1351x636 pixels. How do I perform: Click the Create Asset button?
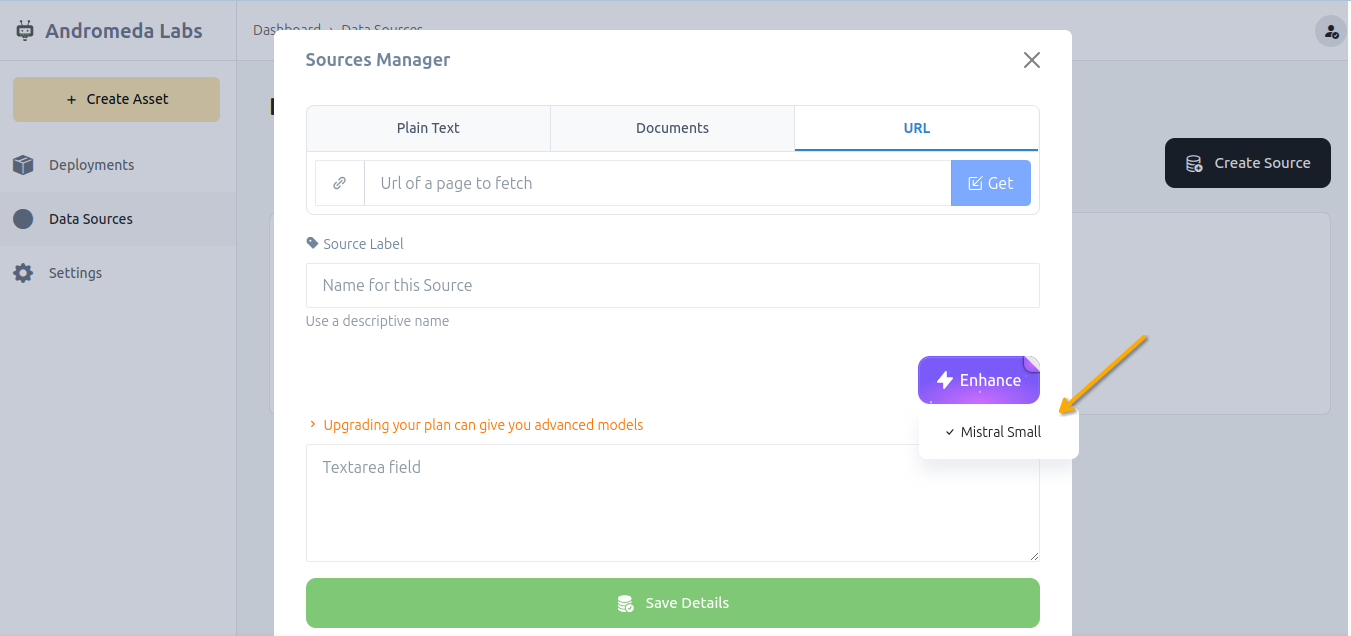click(x=116, y=99)
